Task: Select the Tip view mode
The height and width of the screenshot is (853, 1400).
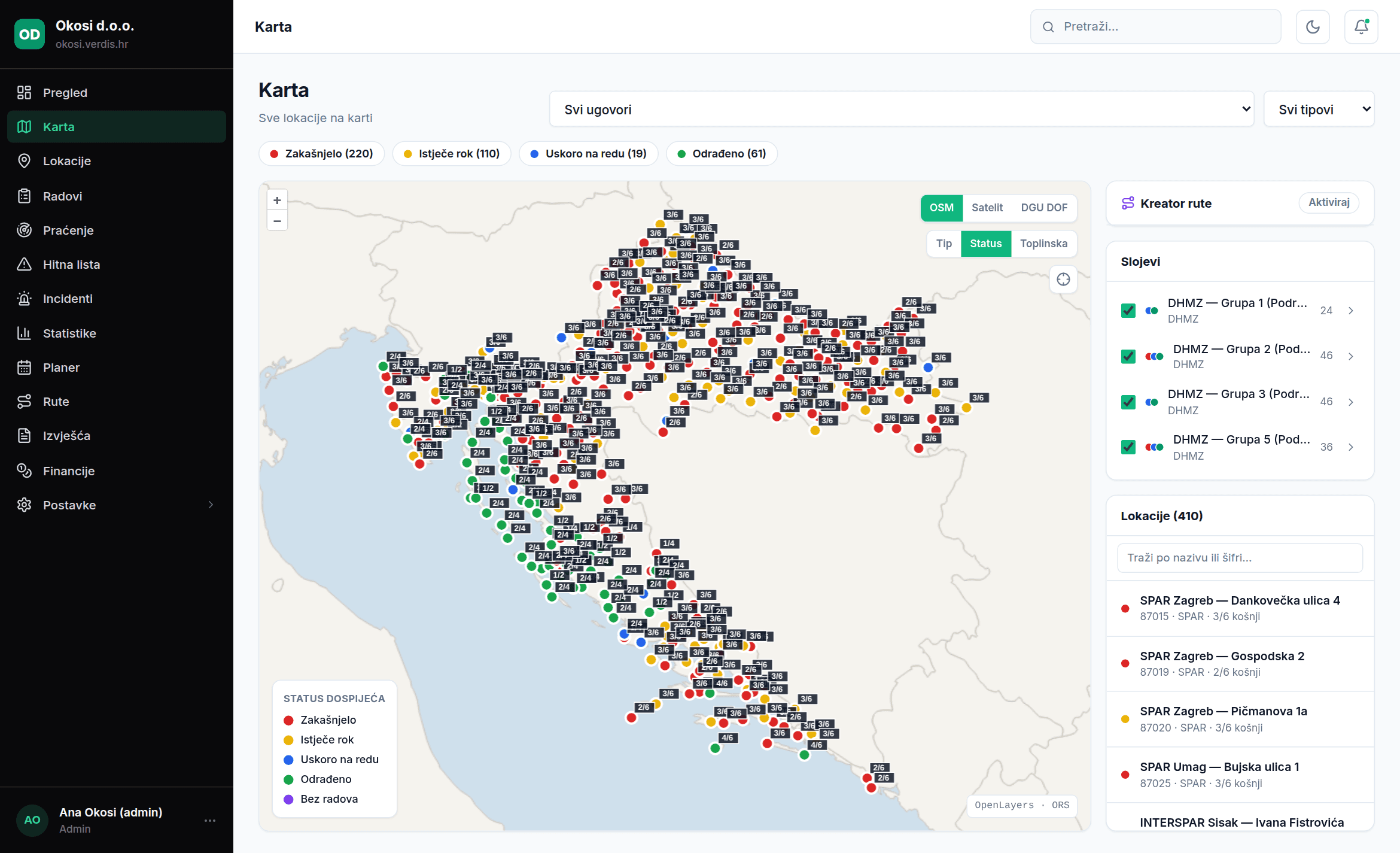Action: tap(944, 244)
